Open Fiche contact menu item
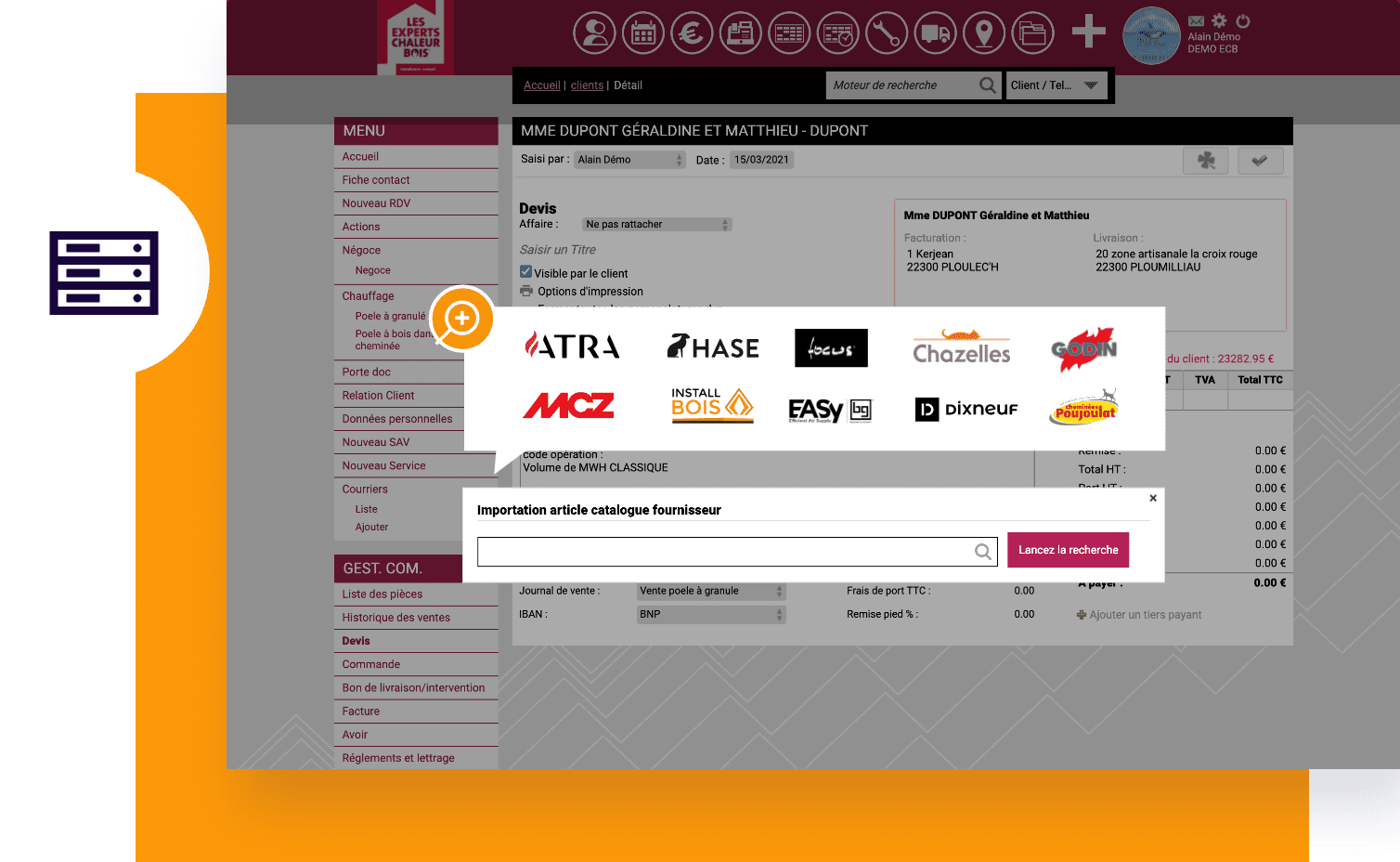The image size is (1400, 862). pyautogui.click(x=416, y=180)
